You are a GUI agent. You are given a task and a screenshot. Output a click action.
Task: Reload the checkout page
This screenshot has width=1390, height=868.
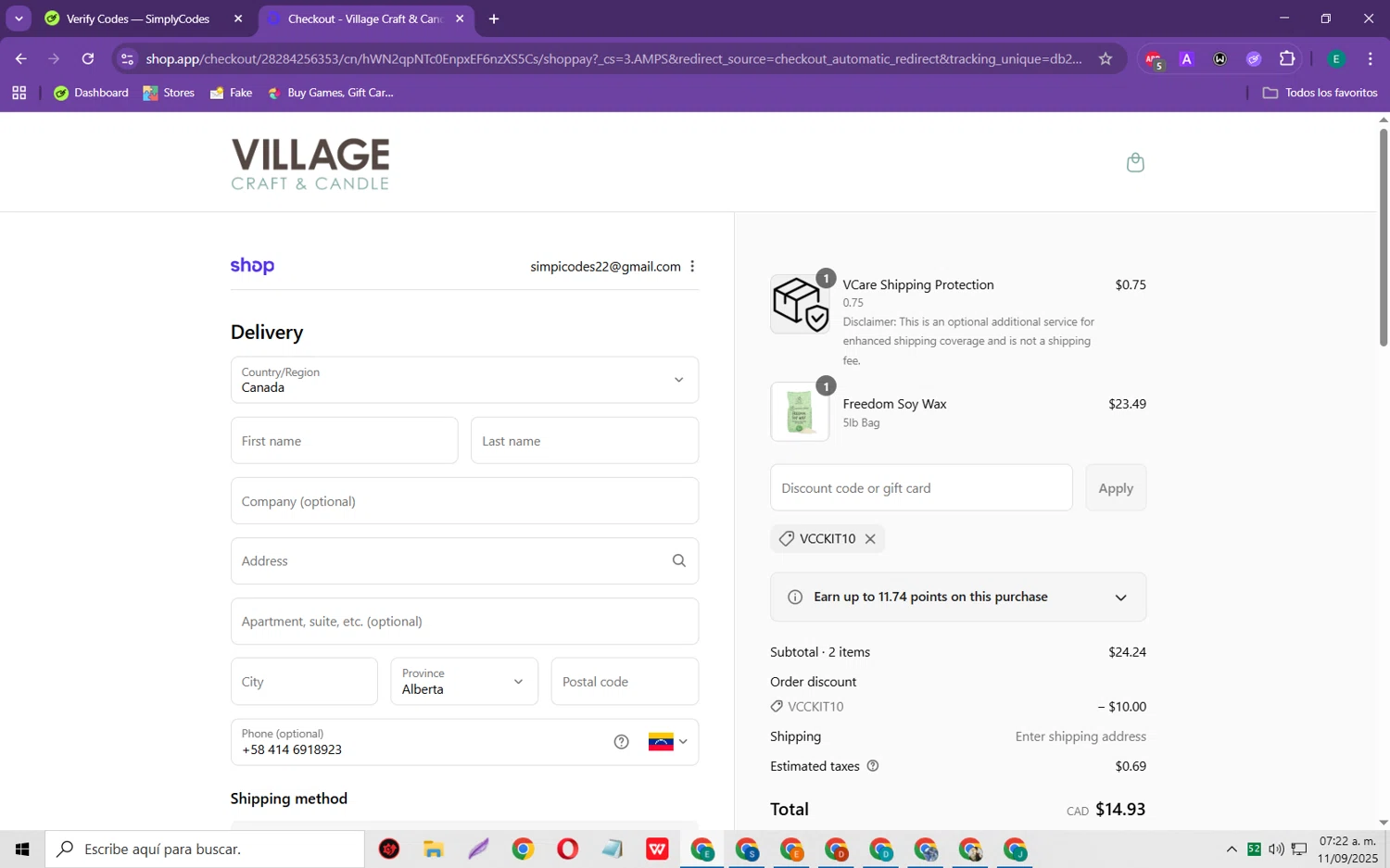click(x=88, y=59)
